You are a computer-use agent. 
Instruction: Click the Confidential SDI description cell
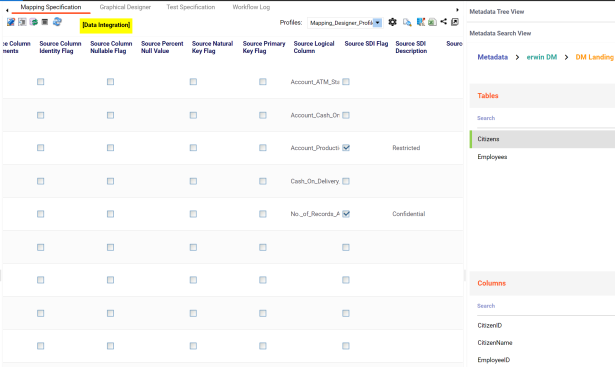(x=409, y=214)
